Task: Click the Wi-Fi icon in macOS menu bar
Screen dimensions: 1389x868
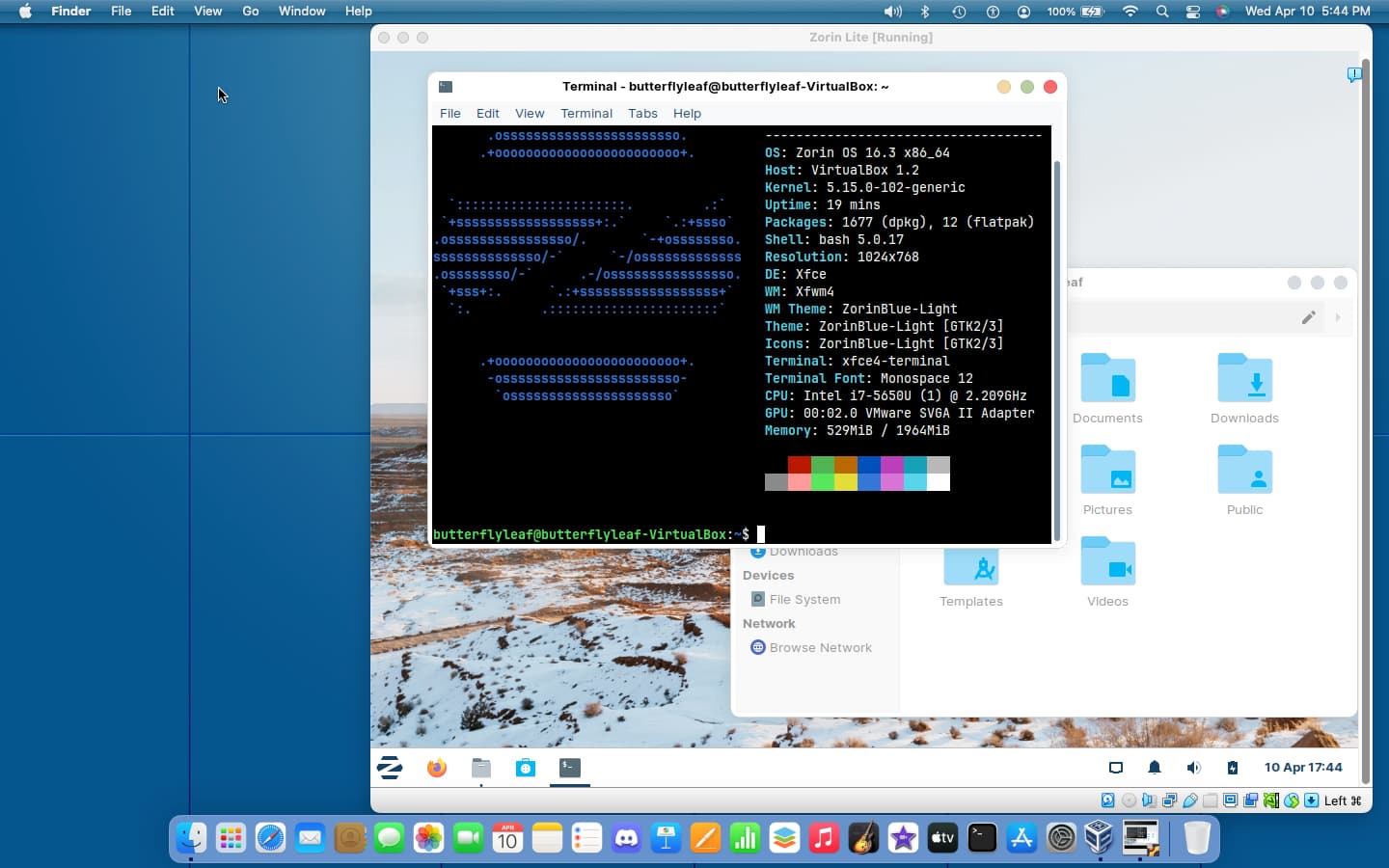Action: 1130,12
